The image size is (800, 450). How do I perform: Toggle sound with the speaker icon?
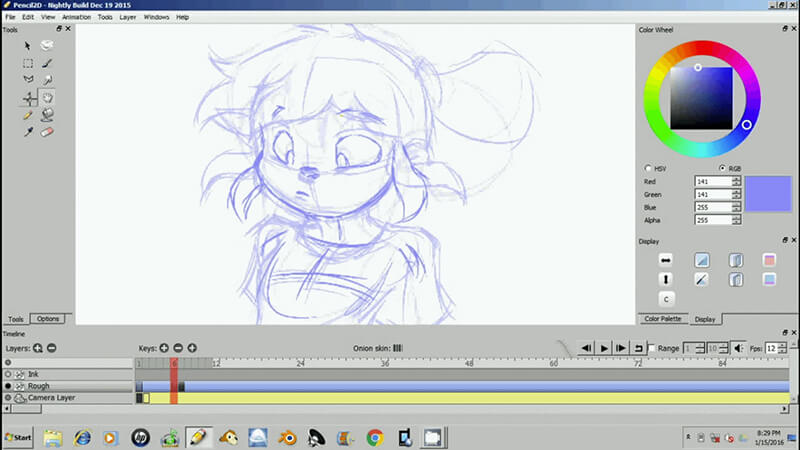(x=738, y=348)
